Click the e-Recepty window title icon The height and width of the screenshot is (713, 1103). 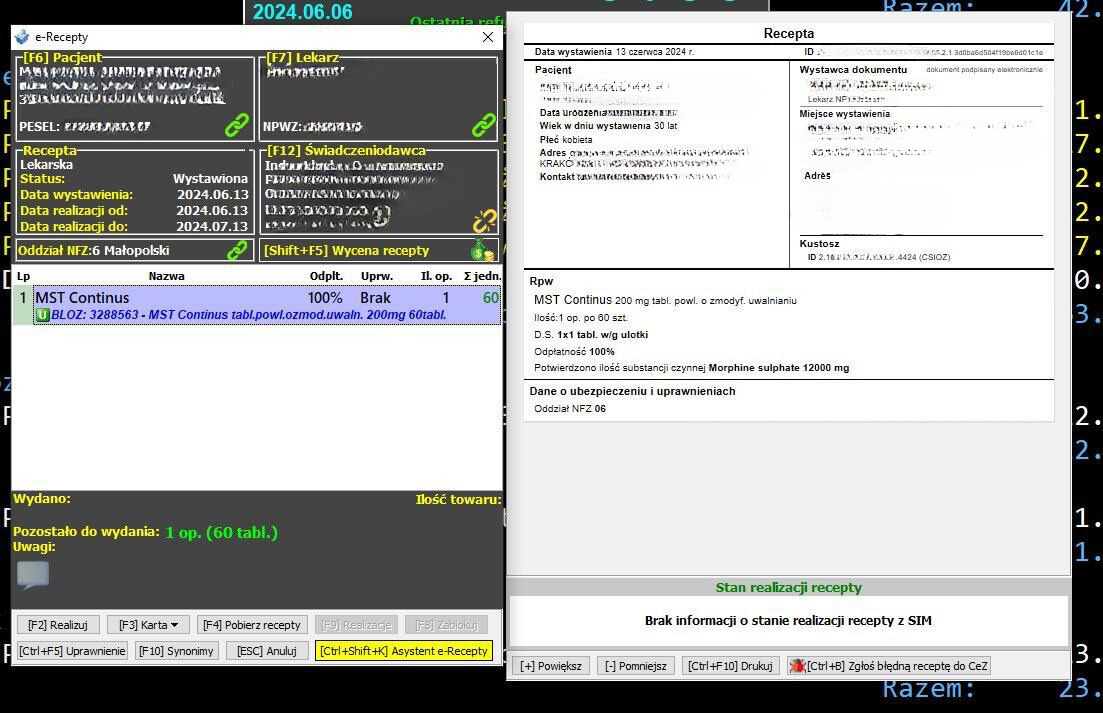(x=22, y=37)
